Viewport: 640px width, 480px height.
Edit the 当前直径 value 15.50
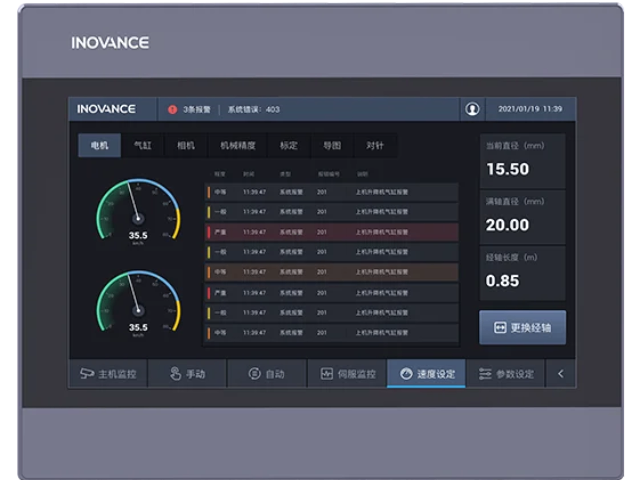click(x=508, y=169)
